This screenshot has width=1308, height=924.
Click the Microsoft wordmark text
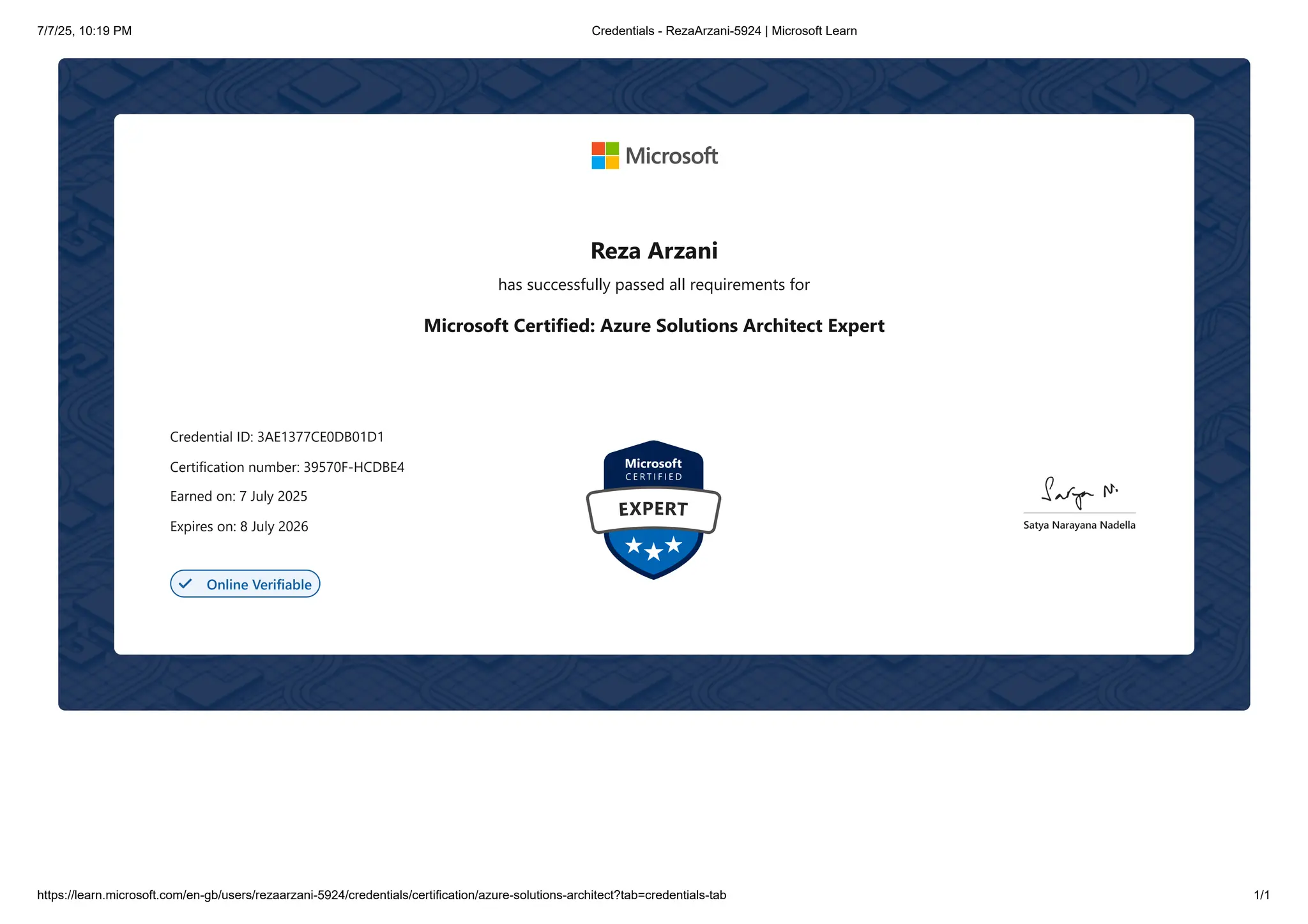tap(671, 156)
